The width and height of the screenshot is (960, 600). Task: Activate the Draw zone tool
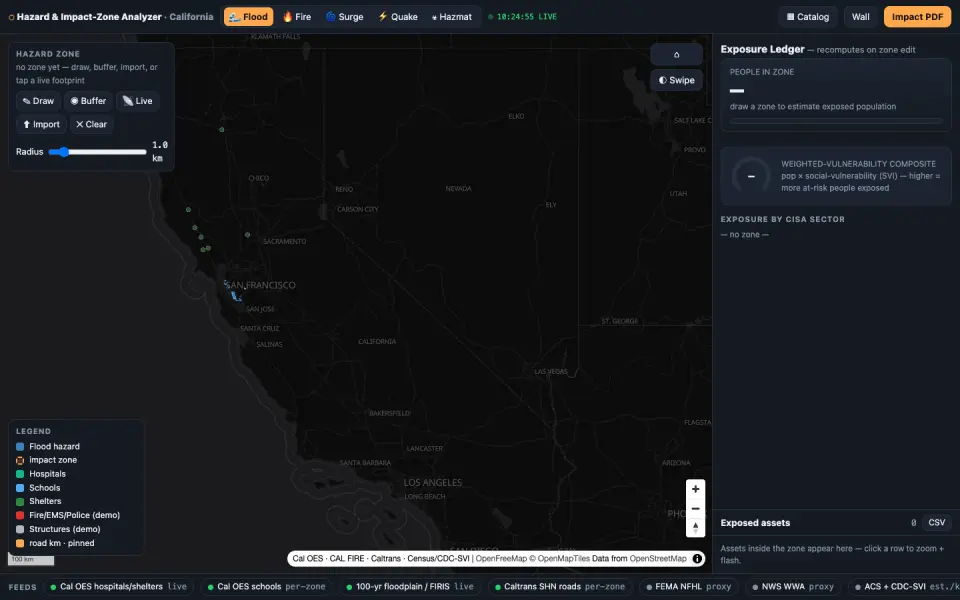[38, 101]
